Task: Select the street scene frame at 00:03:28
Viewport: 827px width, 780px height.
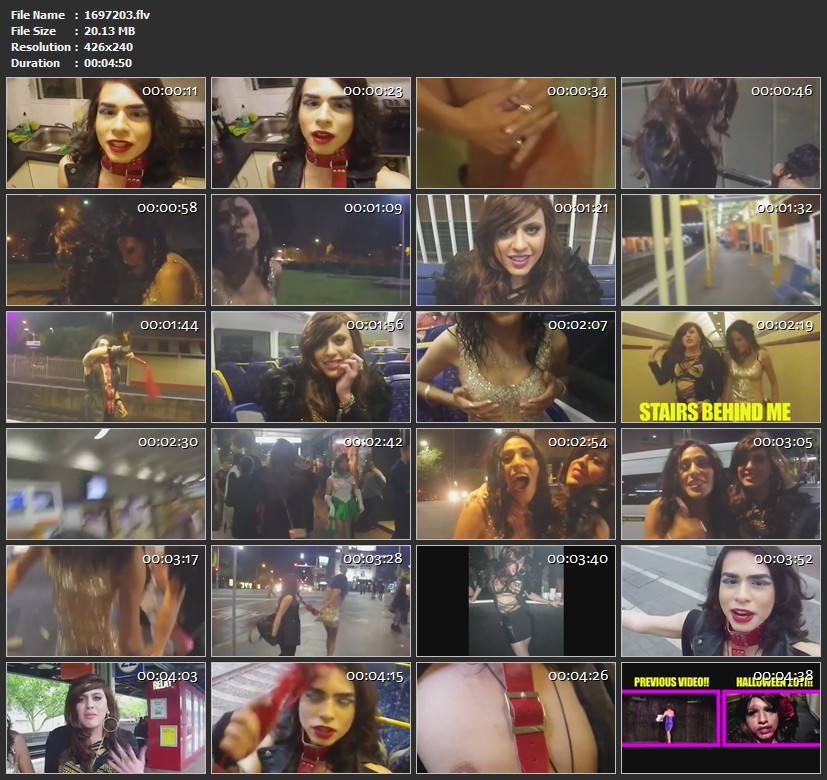Action: pyautogui.click(x=310, y=600)
